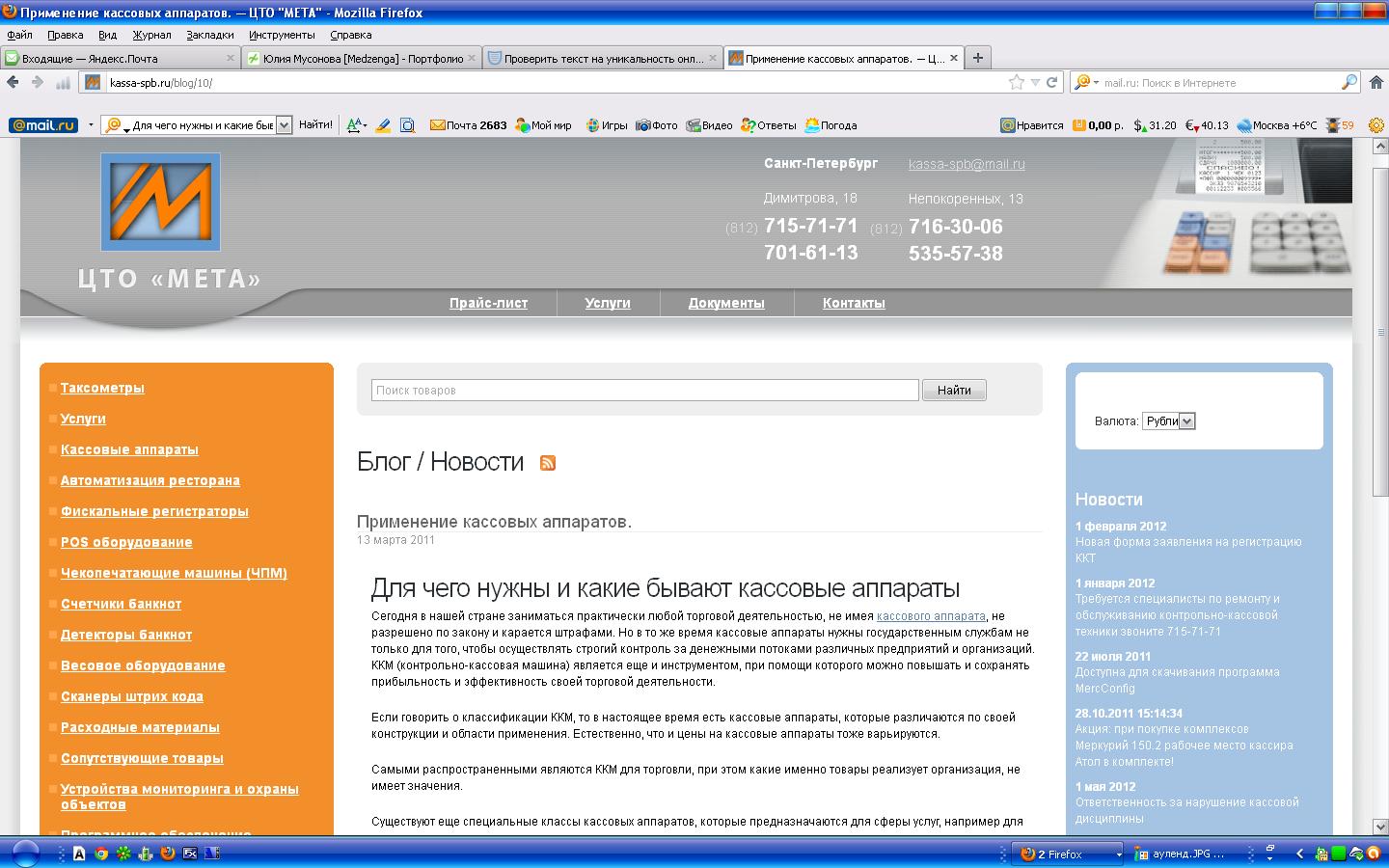The height and width of the screenshot is (868, 1389).
Task: Close the Применение кассовых аппаратов tab
Action: click(x=954, y=58)
